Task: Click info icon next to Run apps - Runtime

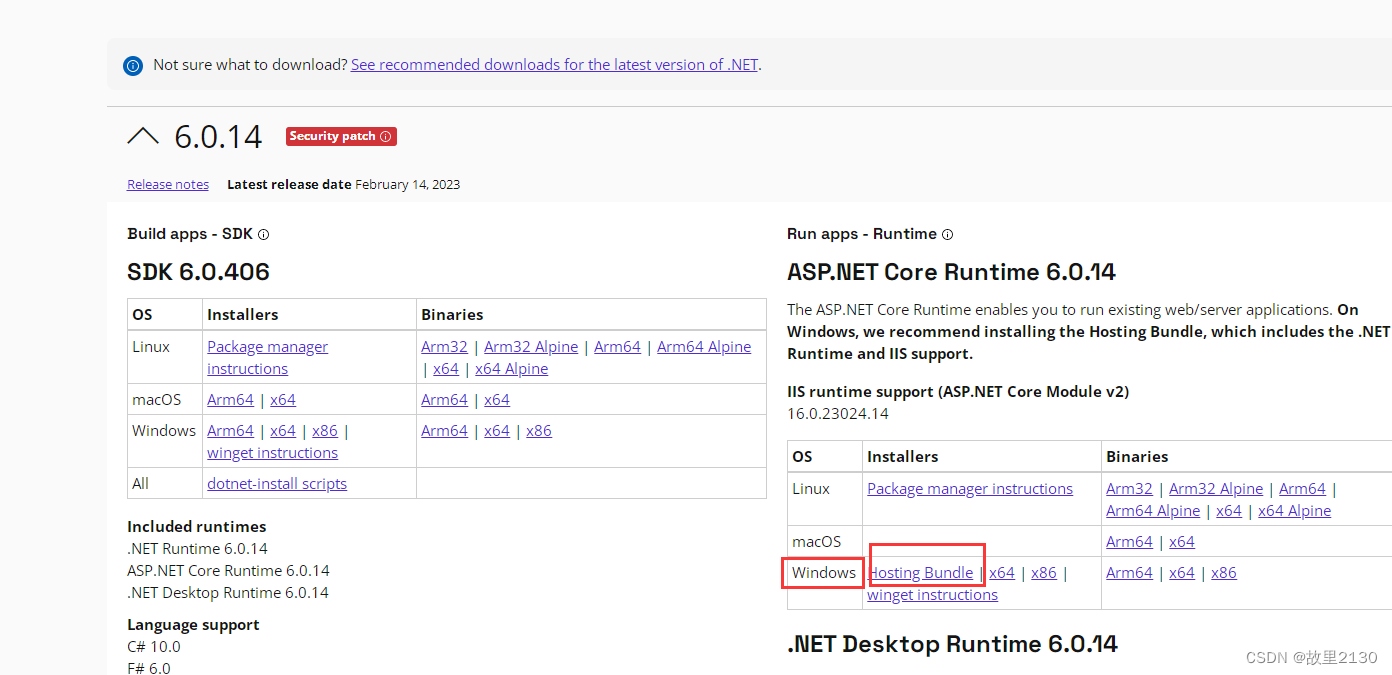Action: (x=947, y=234)
